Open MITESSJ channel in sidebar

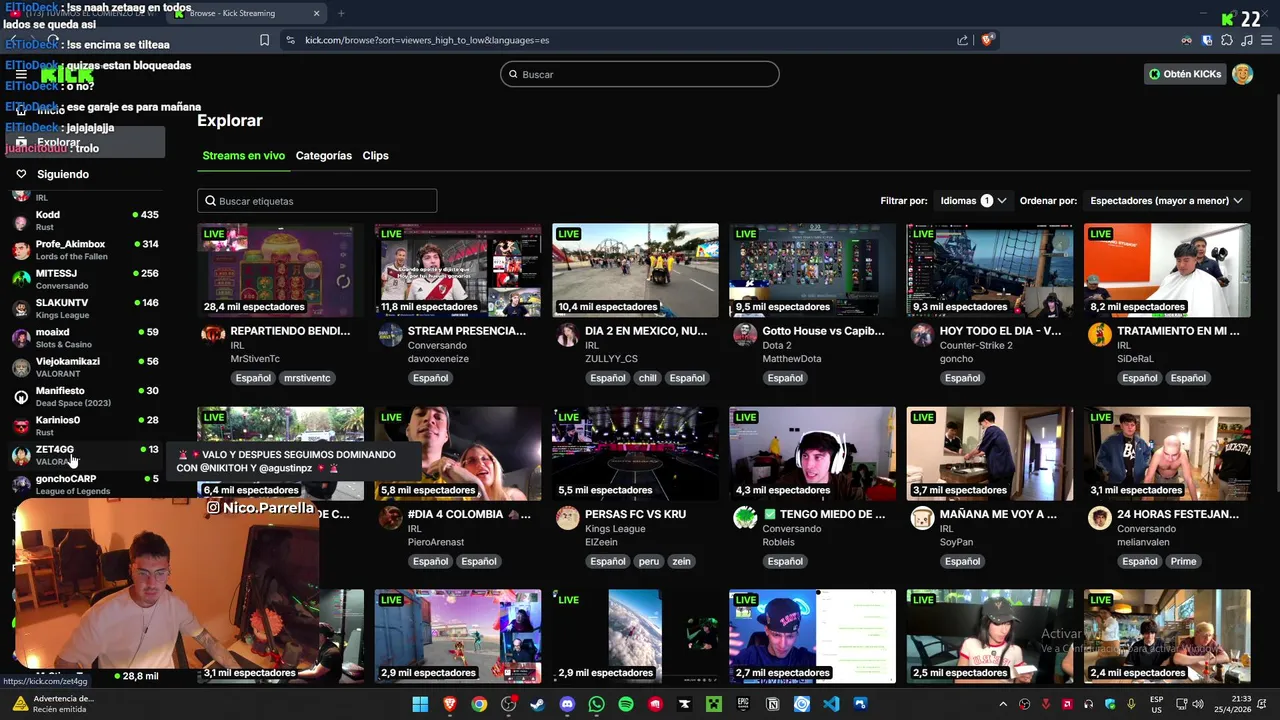tap(85, 279)
